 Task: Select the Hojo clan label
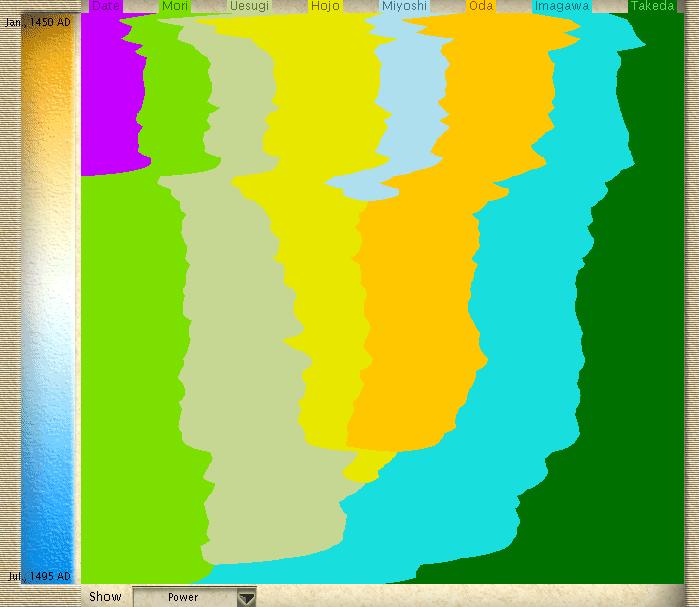pyautogui.click(x=325, y=6)
